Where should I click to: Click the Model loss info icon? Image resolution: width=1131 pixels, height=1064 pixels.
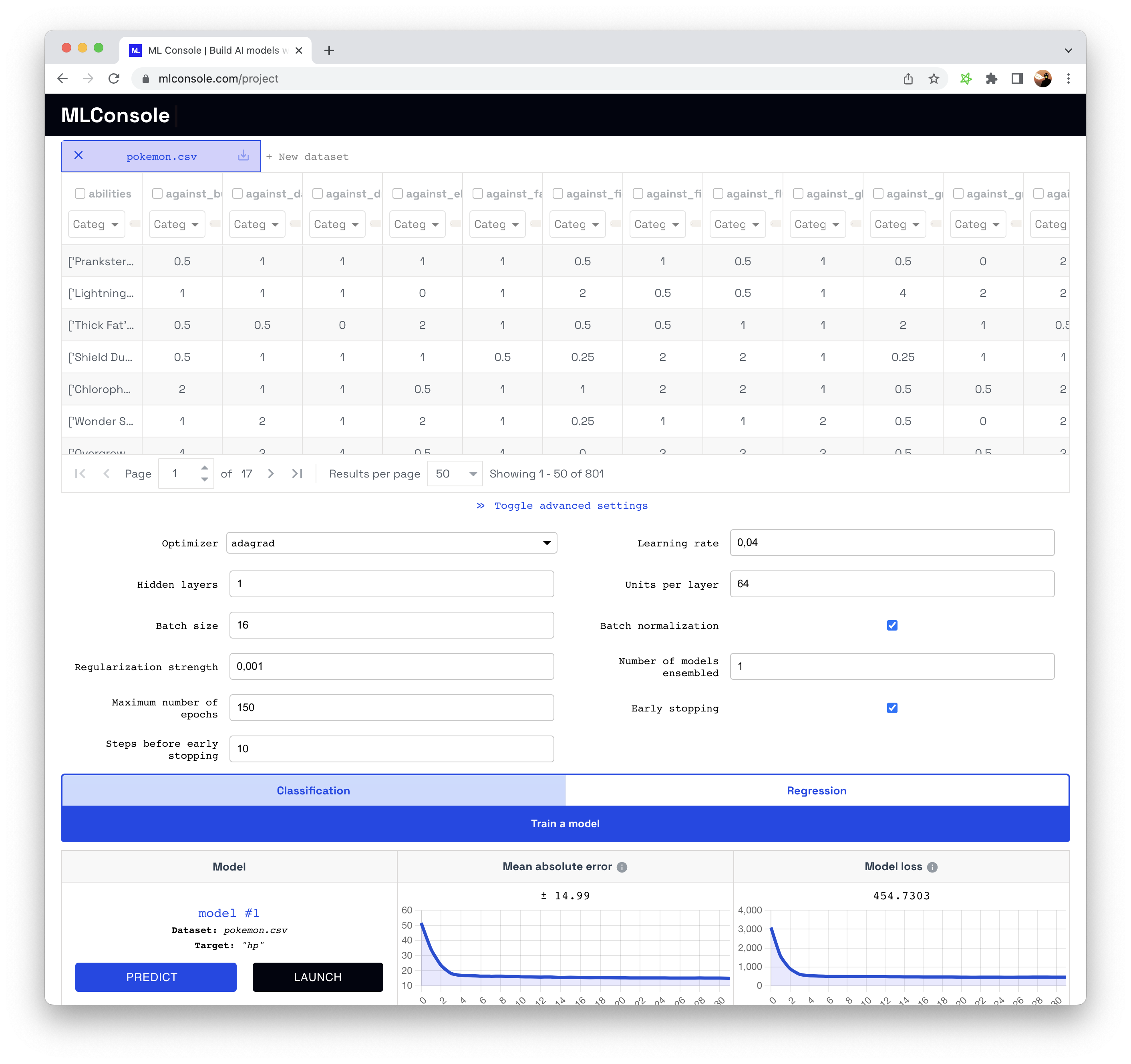932,867
